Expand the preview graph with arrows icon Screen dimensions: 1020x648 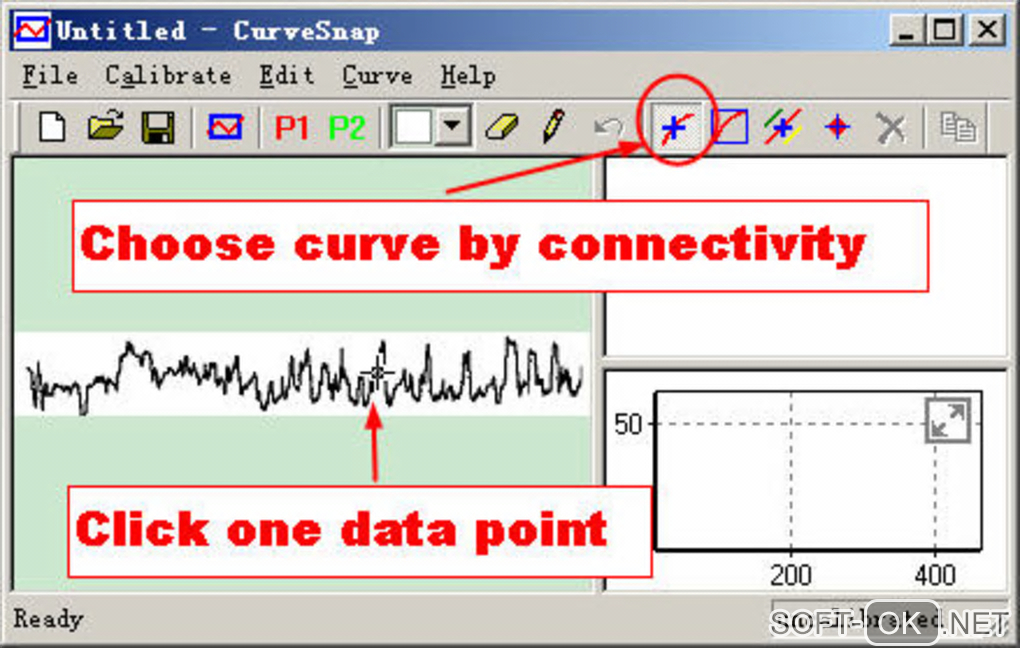(947, 420)
